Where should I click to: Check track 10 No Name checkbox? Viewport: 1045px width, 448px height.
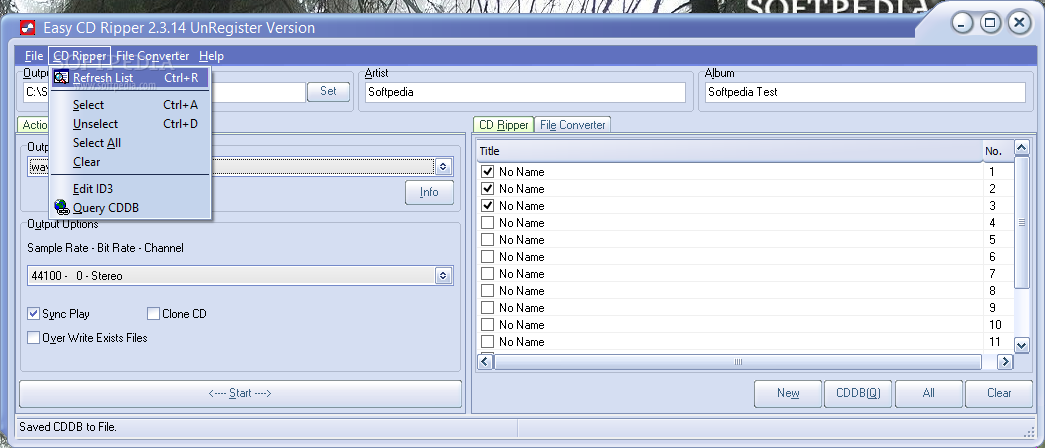click(x=488, y=325)
